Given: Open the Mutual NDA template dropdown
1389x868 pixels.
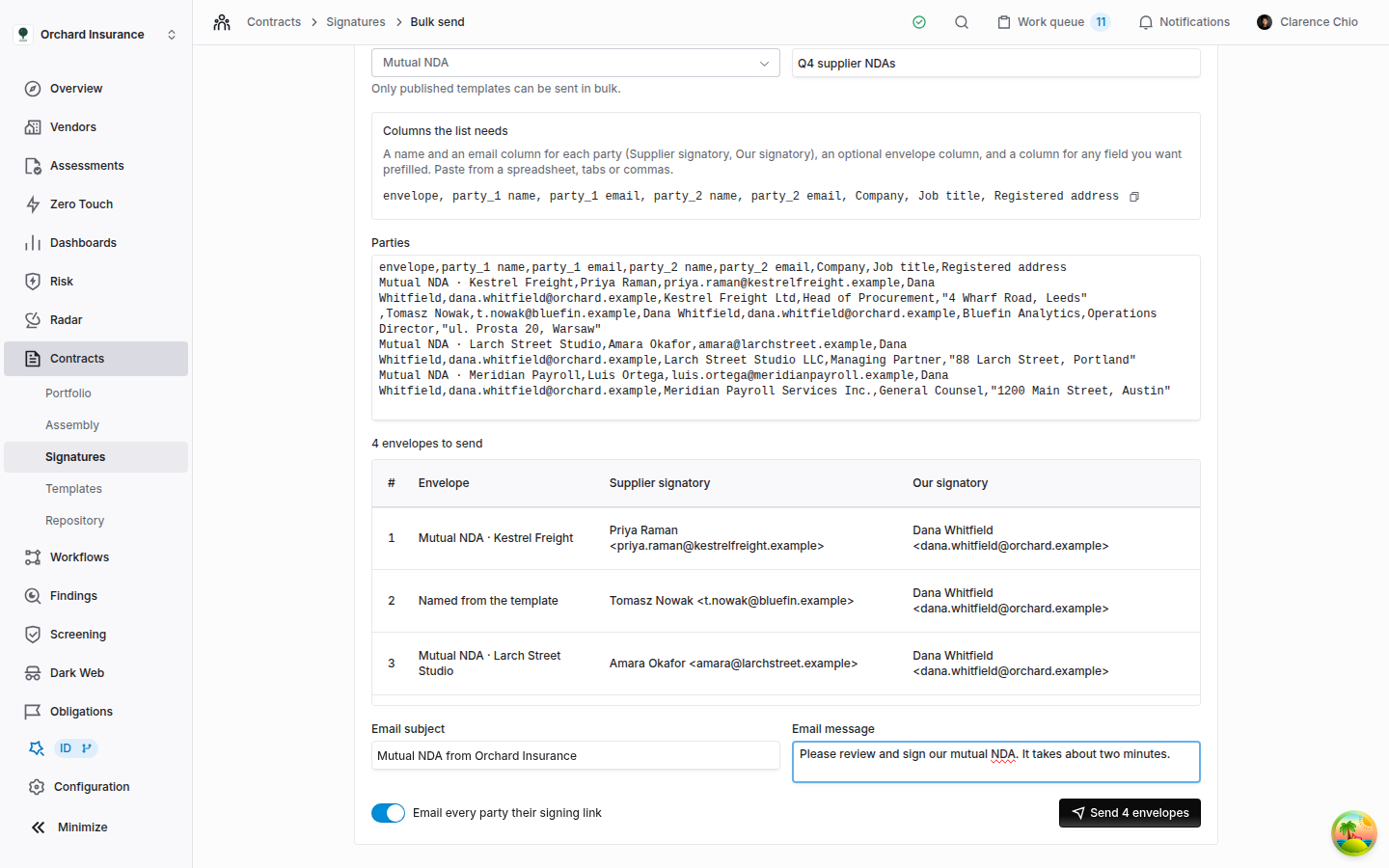Looking at the screenshot, I should point(576,63).
